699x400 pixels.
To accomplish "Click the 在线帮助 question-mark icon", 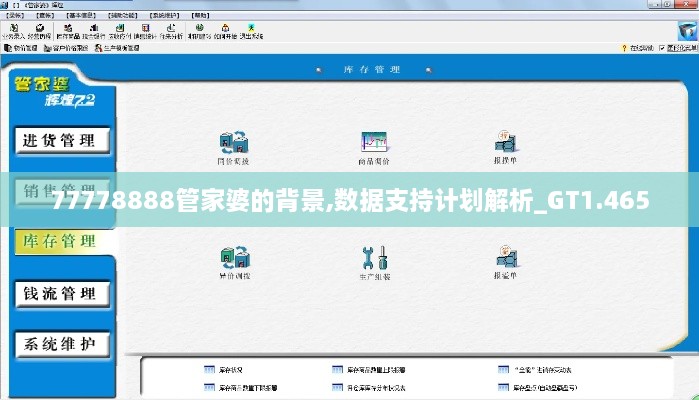I will [x=624, y=48].
